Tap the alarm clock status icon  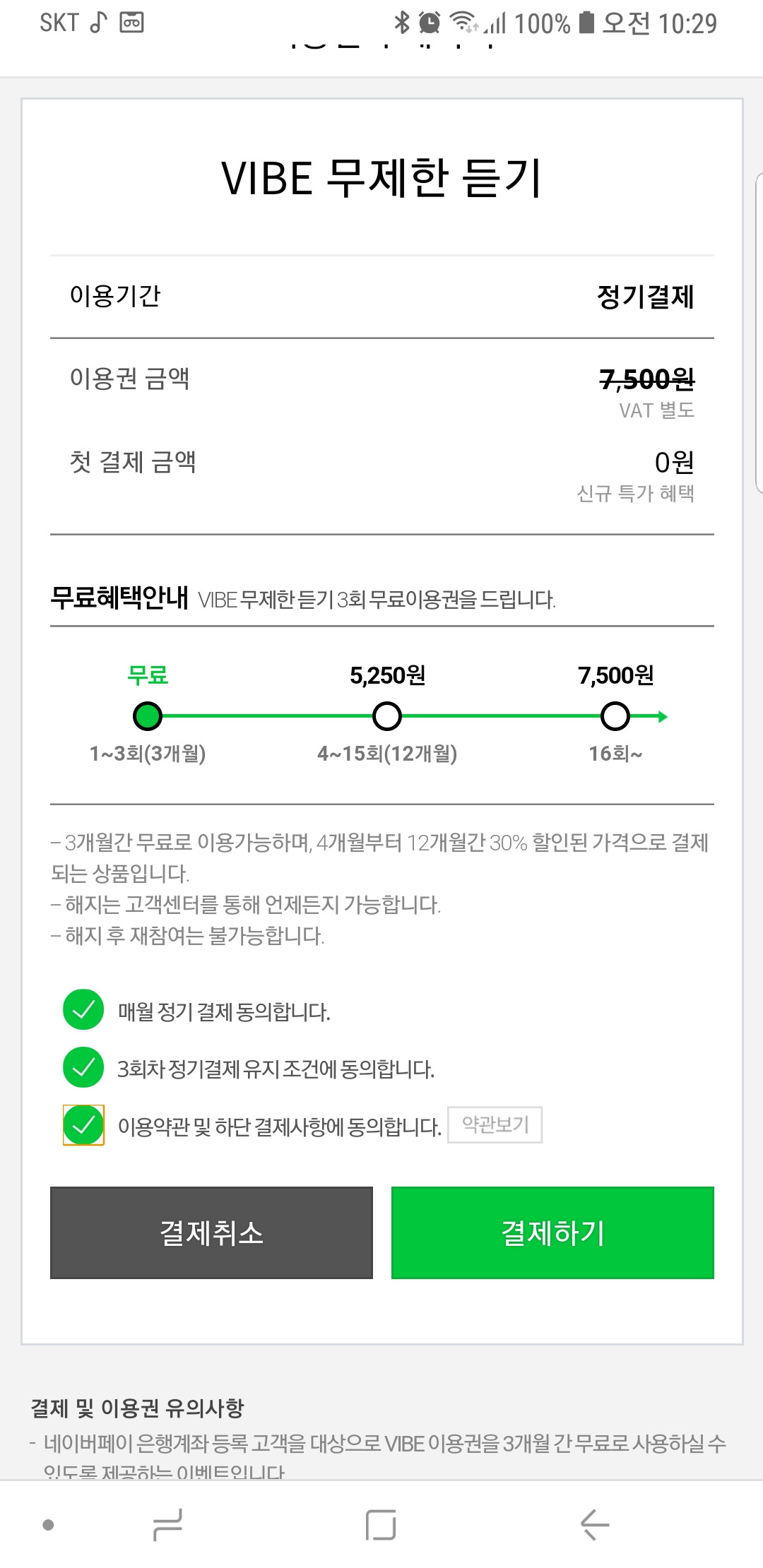(430, 23)
